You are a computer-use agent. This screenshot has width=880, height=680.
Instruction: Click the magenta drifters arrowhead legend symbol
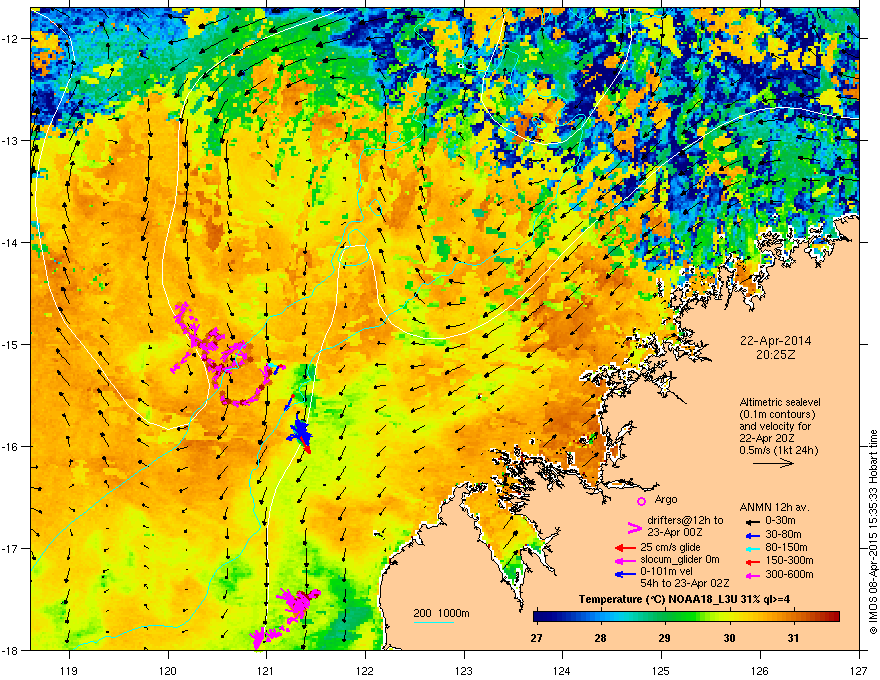click(634, 527)
